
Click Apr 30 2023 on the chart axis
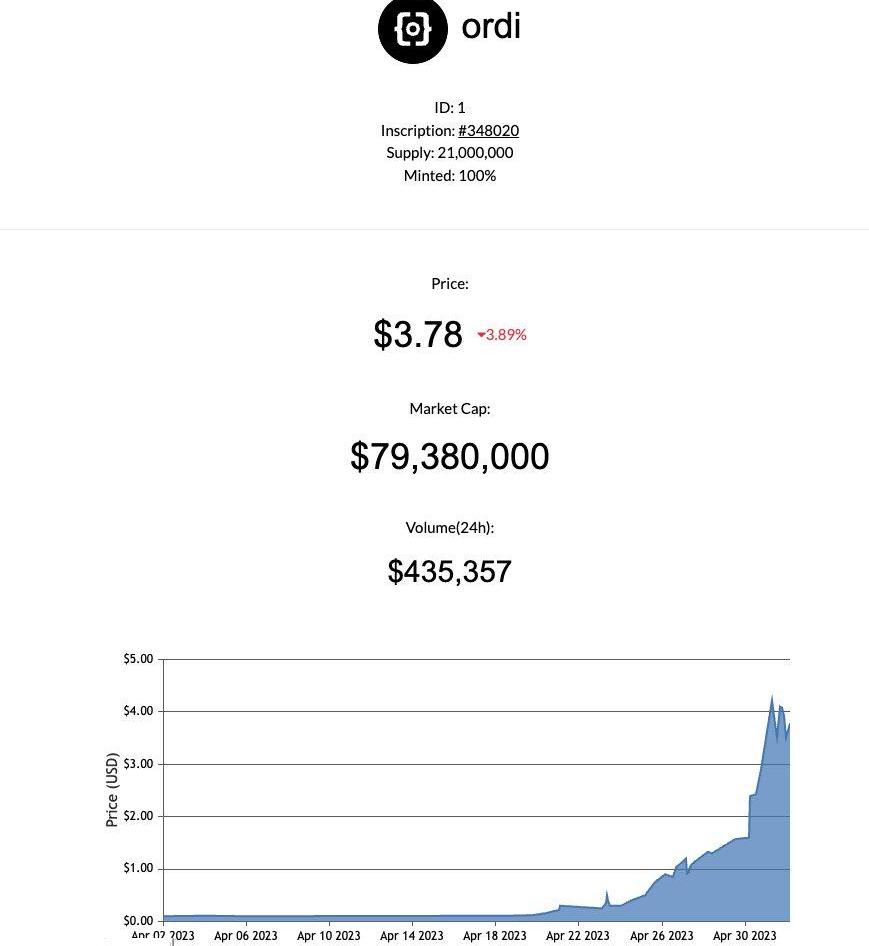point(744,936)
